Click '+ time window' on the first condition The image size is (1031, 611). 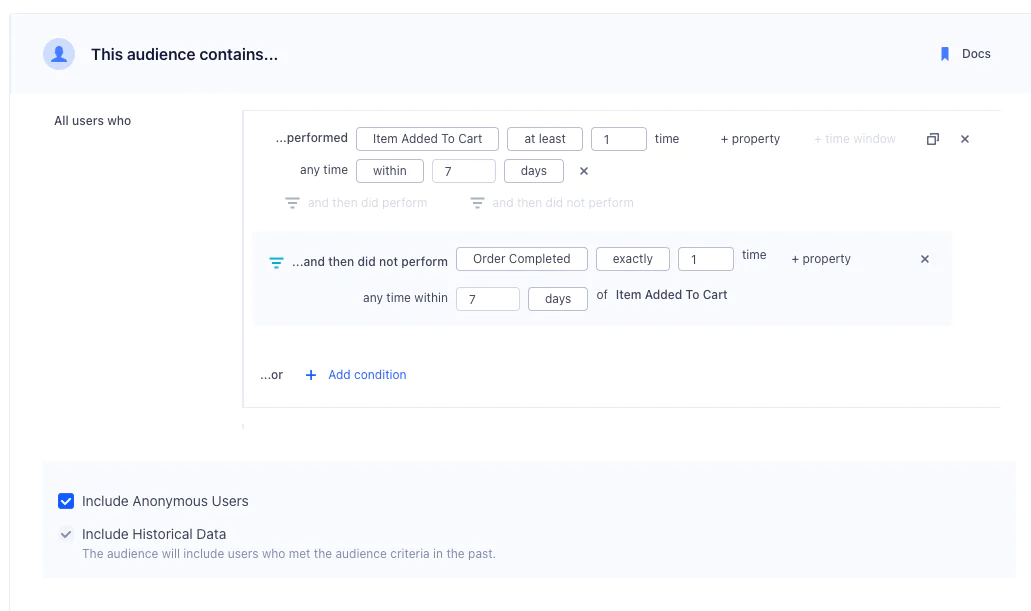click(x=854, y=139)
